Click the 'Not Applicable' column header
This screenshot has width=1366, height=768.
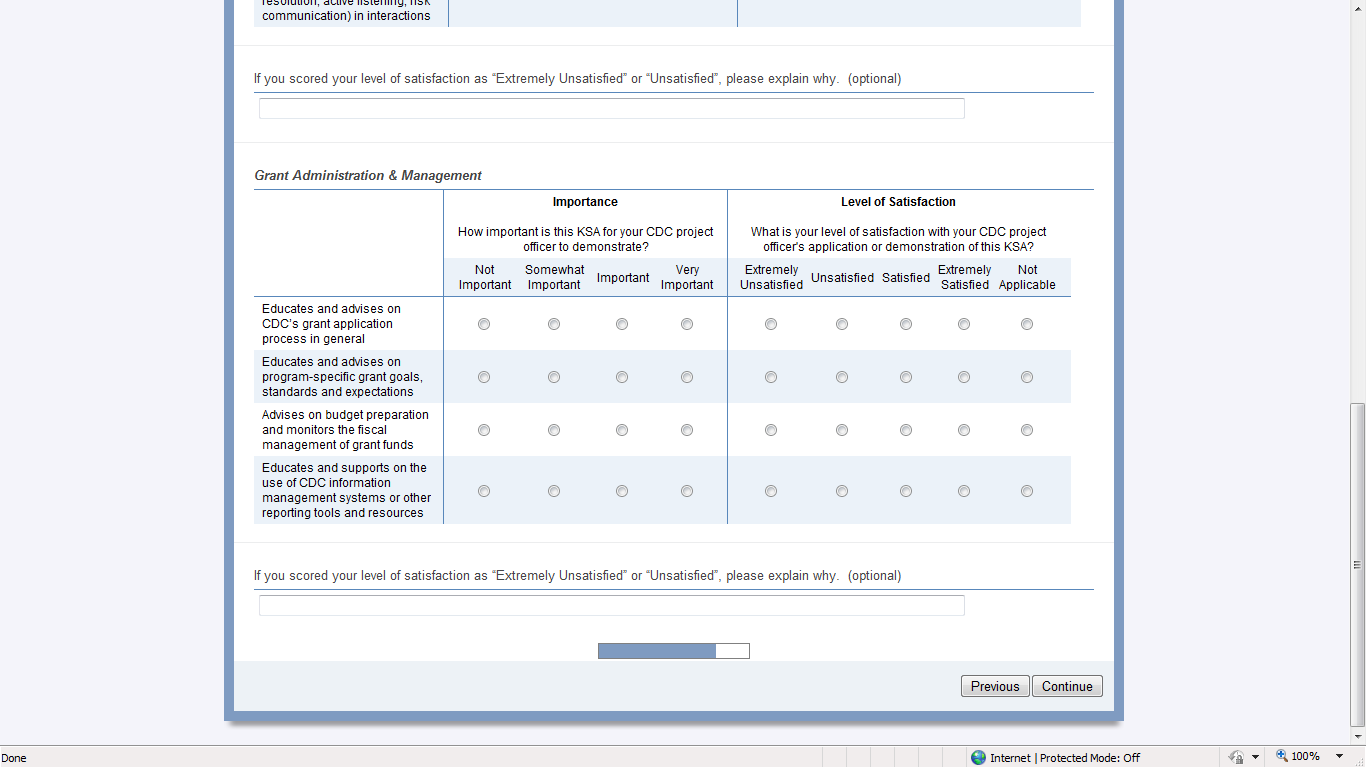click(1027, 277)
